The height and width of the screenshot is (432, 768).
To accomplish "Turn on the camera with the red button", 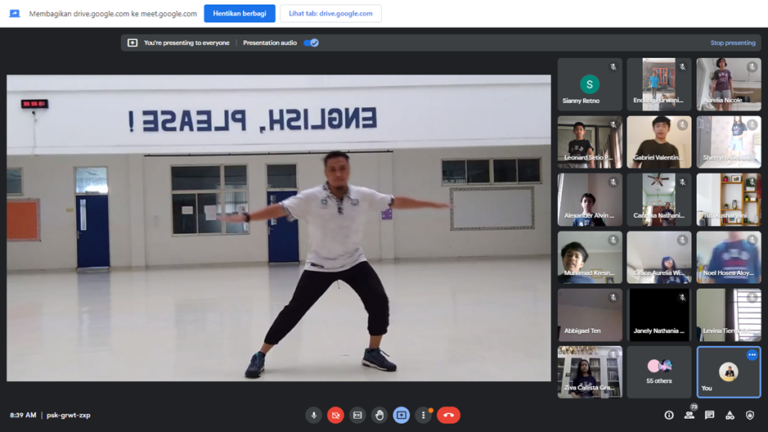I will tap(335, 415).
